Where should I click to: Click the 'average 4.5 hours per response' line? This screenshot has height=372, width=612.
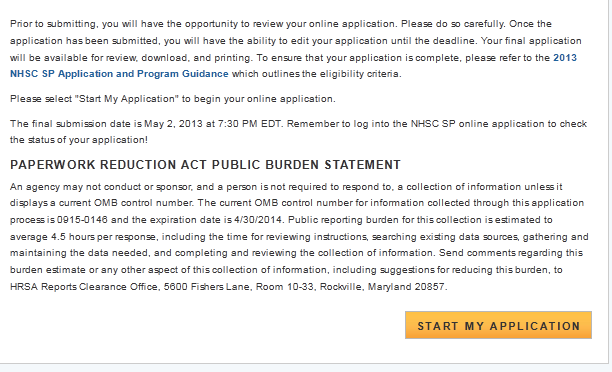pos(299,237)
